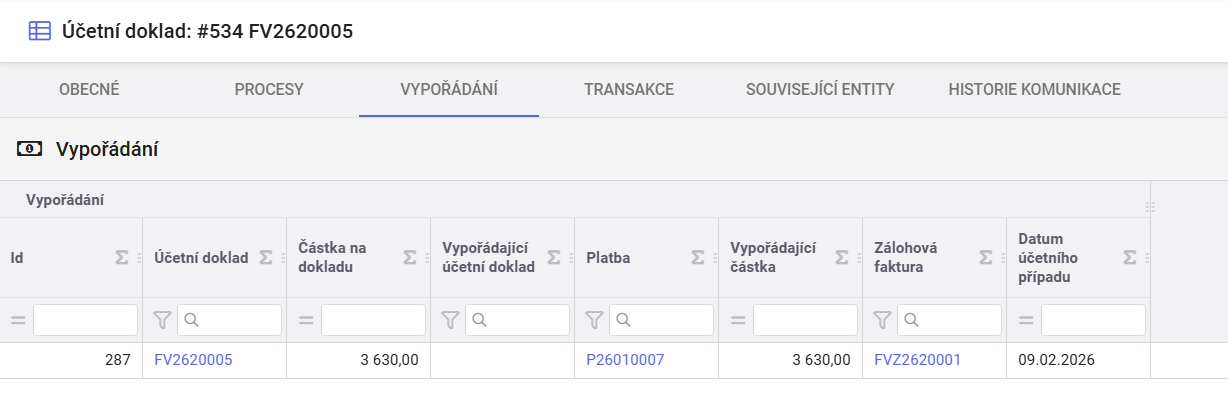Click the Datum účetního případu filter input
The image size is (1228, 396).
point(1093,320)
